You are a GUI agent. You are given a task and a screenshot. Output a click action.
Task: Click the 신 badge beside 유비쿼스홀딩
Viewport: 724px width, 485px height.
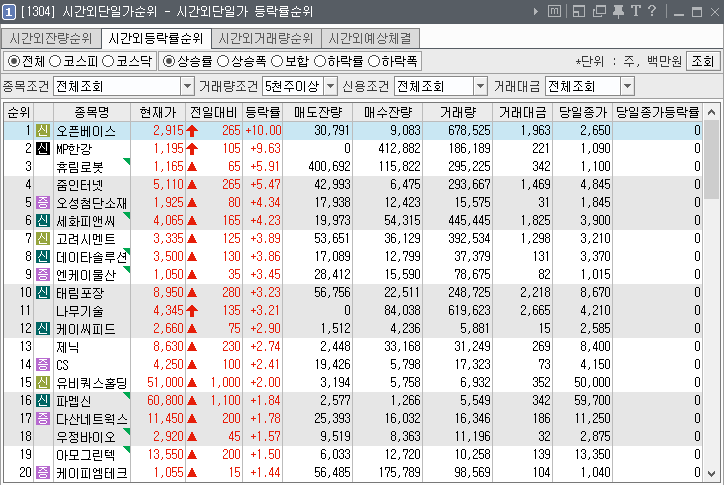pyautogui.click(x=43, y=382)
